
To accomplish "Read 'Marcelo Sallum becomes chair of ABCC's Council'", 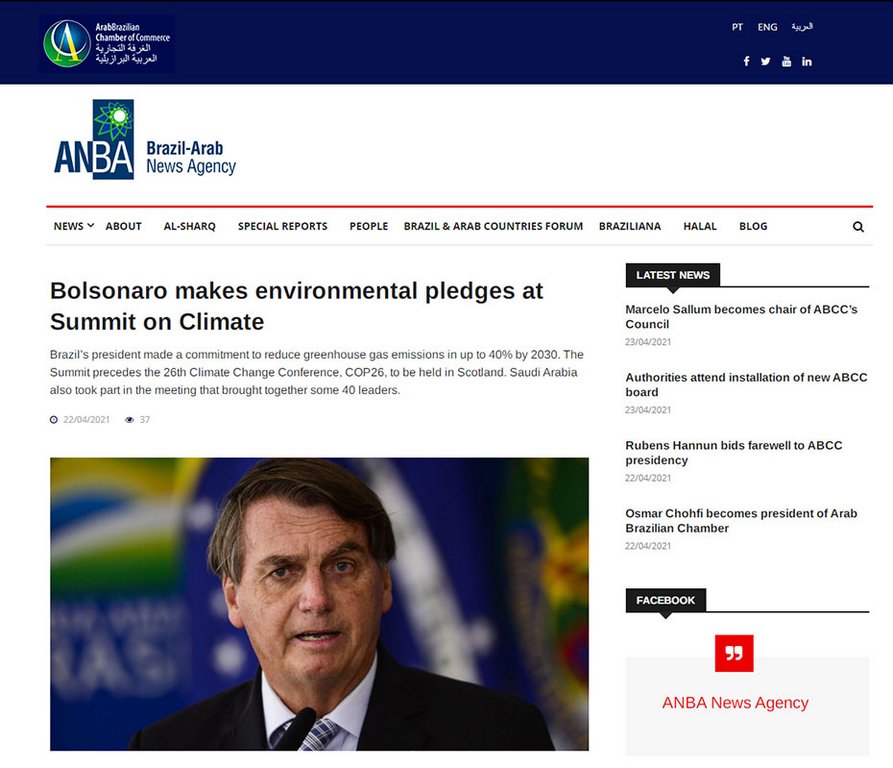I will 741,317.
